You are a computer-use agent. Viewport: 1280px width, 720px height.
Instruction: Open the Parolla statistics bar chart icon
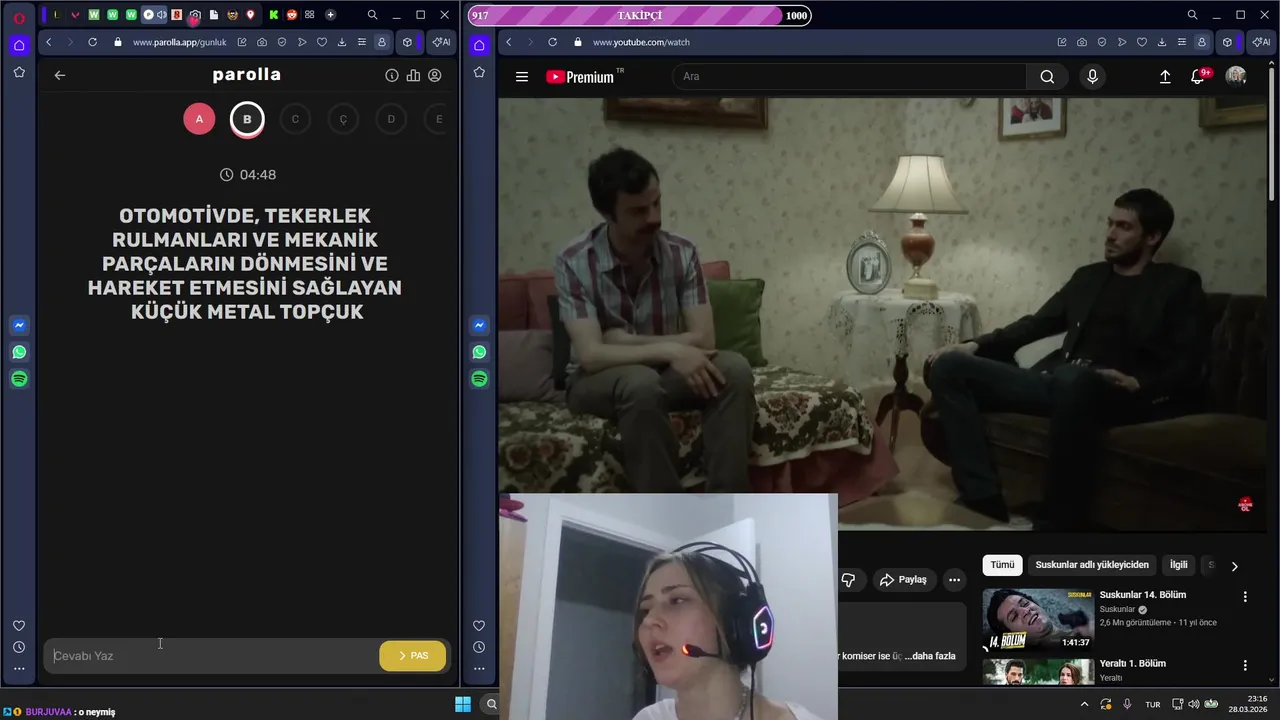point(413,75)
